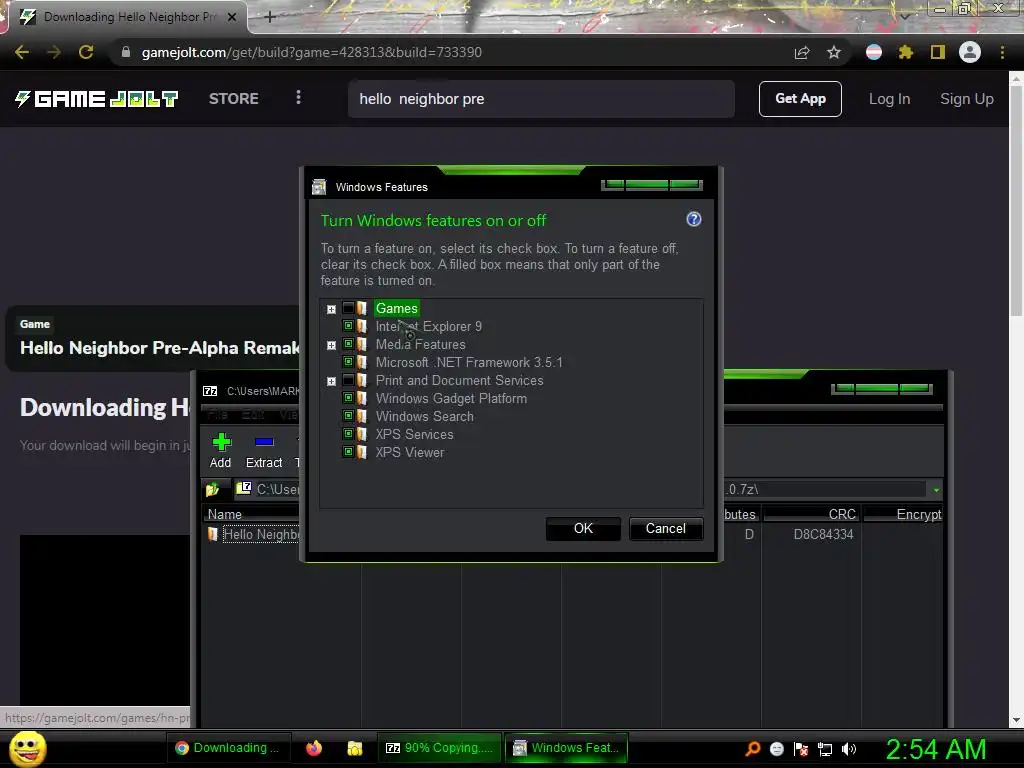This screenshot has height=768, width=1024.
Task: Select the Downloading Hello Neighbor tab
Action: click(x=127, y=17)
